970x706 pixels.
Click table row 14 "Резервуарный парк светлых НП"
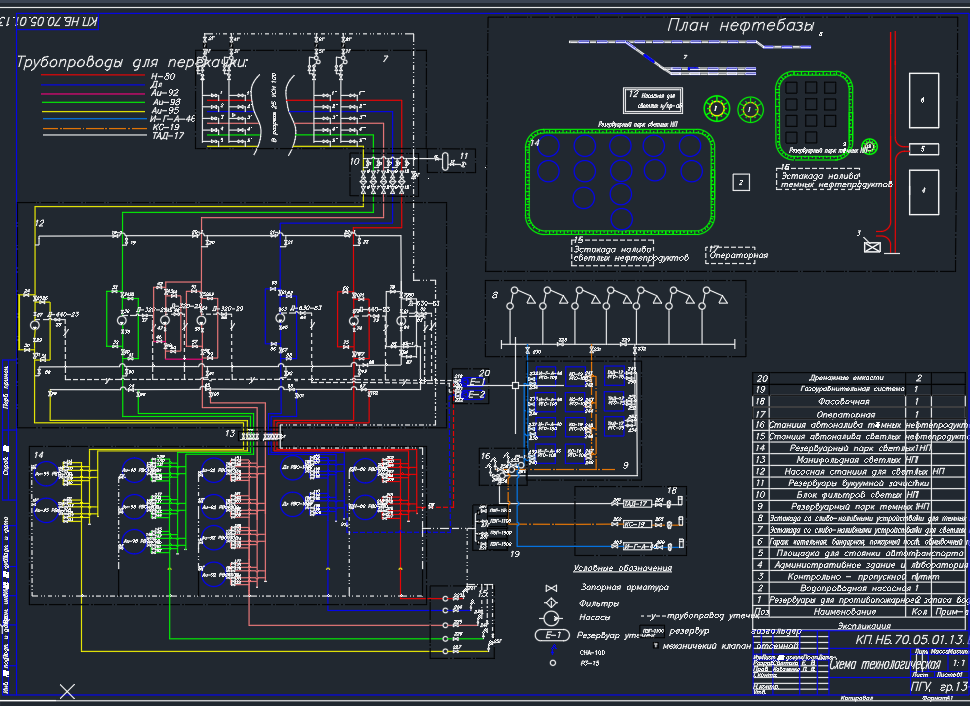click(859, 448)
